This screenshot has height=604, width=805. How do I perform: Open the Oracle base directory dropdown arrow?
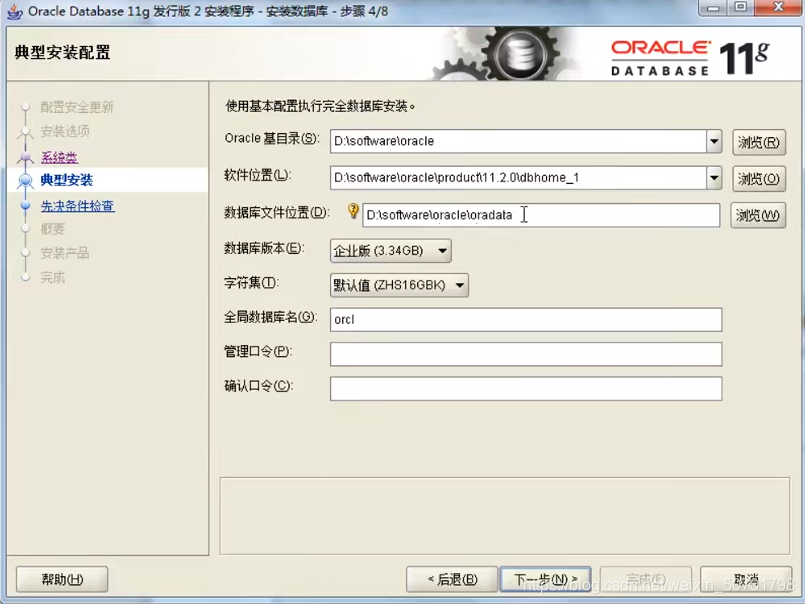coord(714,141)
